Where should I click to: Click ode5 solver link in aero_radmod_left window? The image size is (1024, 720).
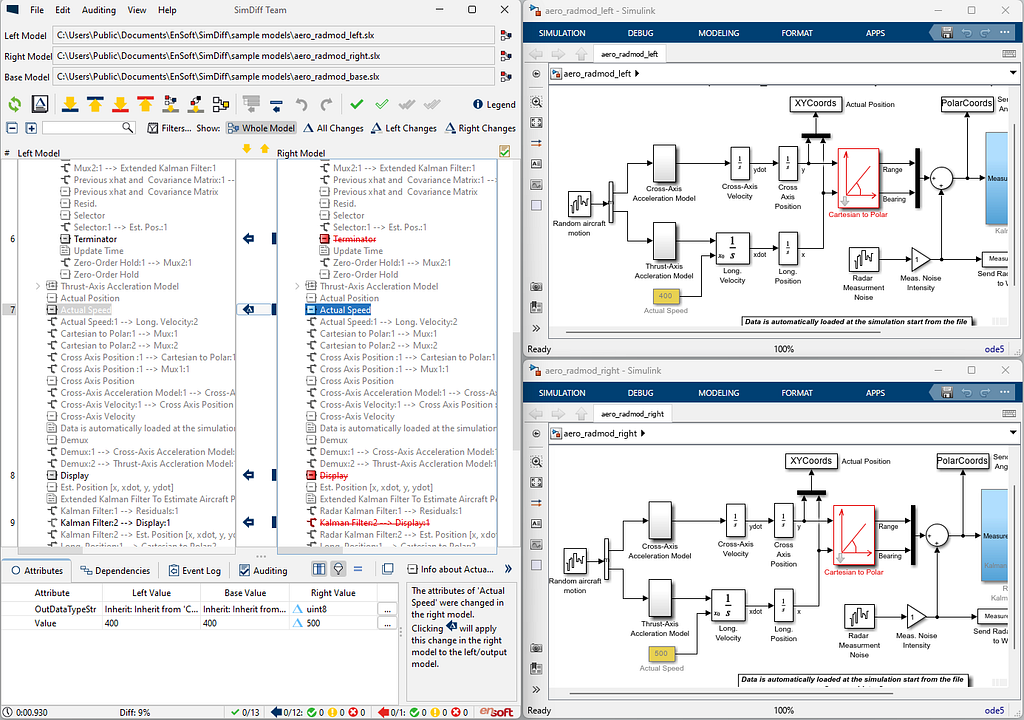tap(994, 349)
